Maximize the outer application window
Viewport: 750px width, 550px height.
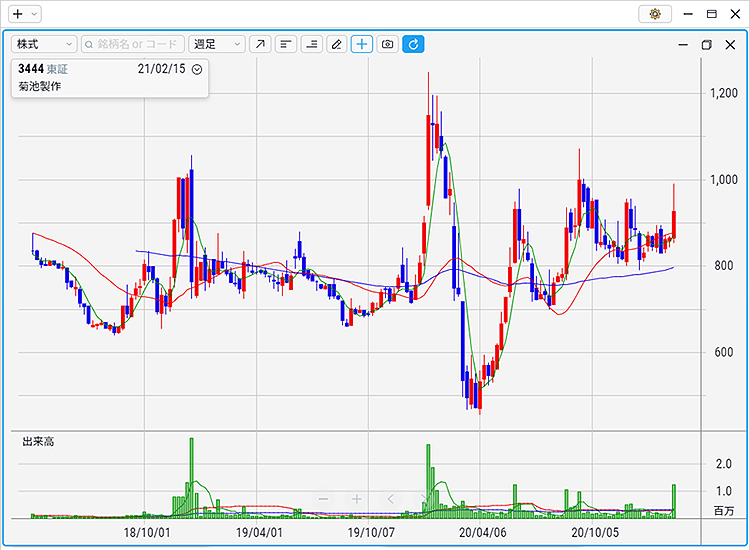pyautogui.click(x=712, y=14)
